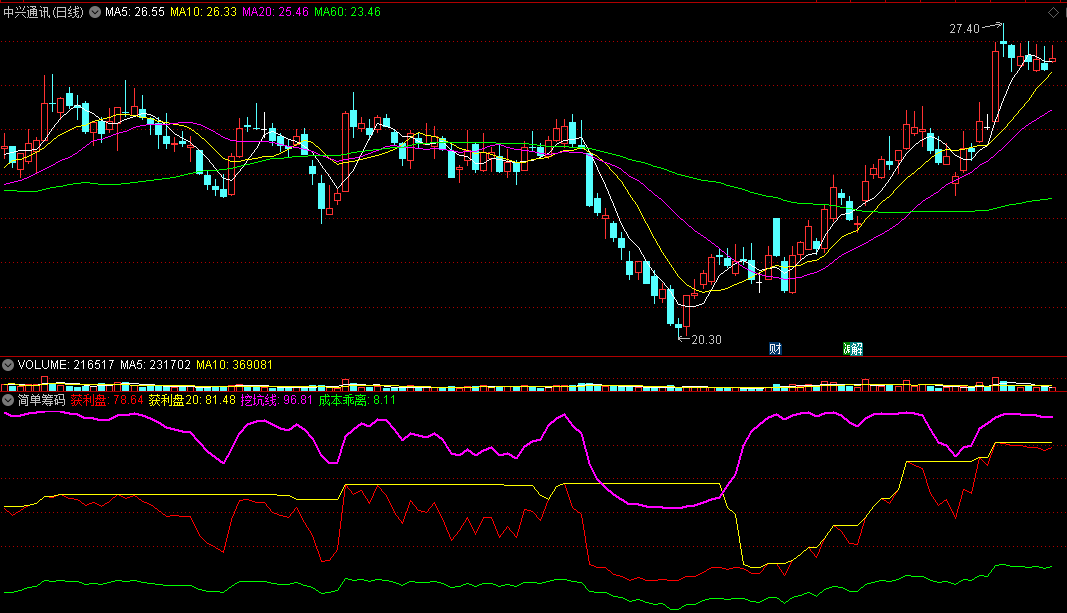The height and width of the screenshot is (613, 1067).
Task: Expand the VOLUME indicator dropdown
Action: (x=8, y=365)
